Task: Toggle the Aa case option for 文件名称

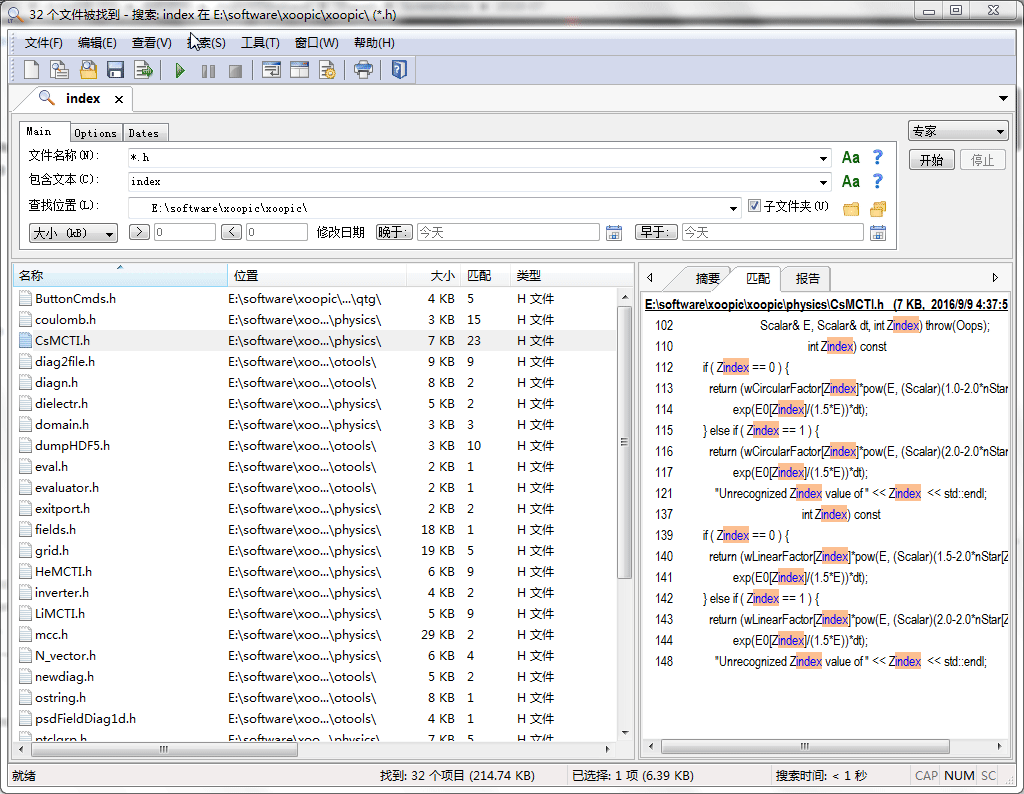Action: 850,157
